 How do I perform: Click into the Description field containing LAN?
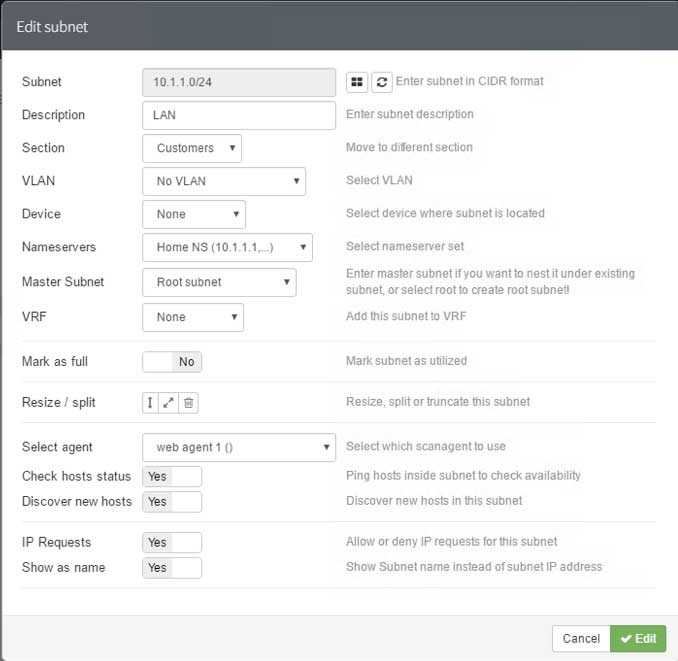pyautogui.click(x=239, y=115)
